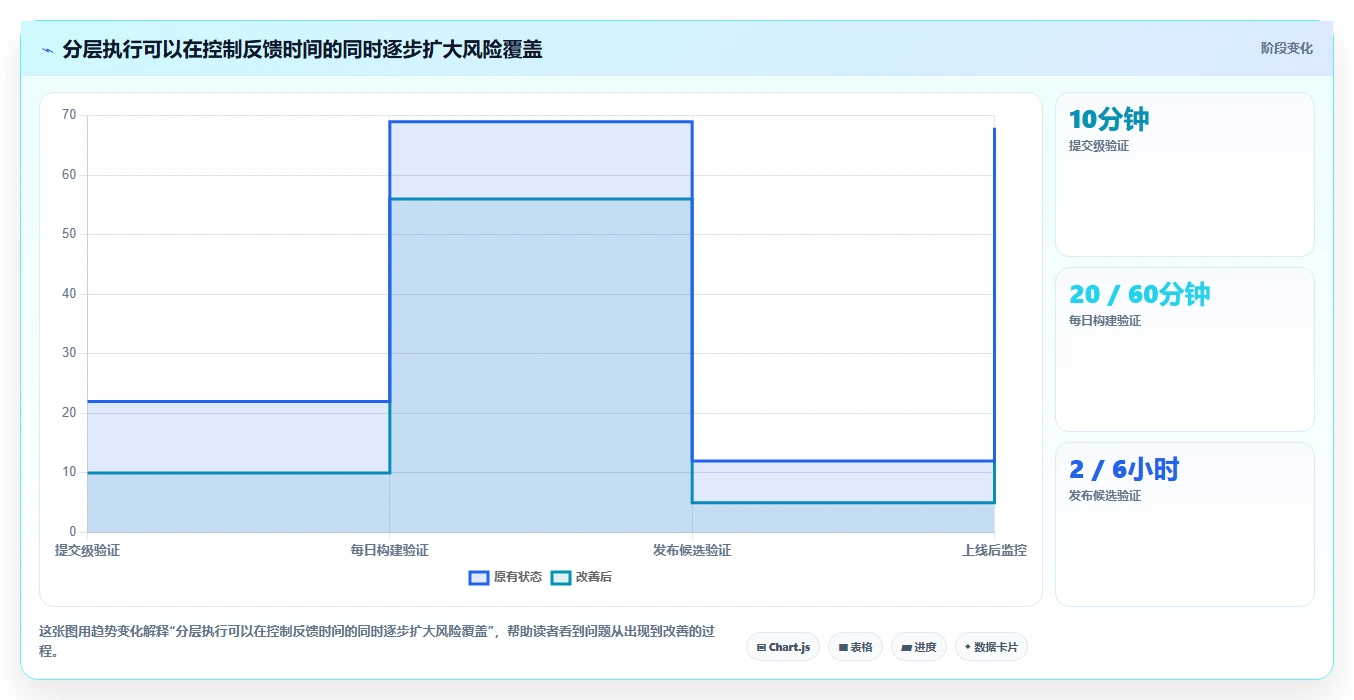Click the 每日构建验证 x-axis label
This screenshot has height=700, width=1354.
(x=389, y=550)
